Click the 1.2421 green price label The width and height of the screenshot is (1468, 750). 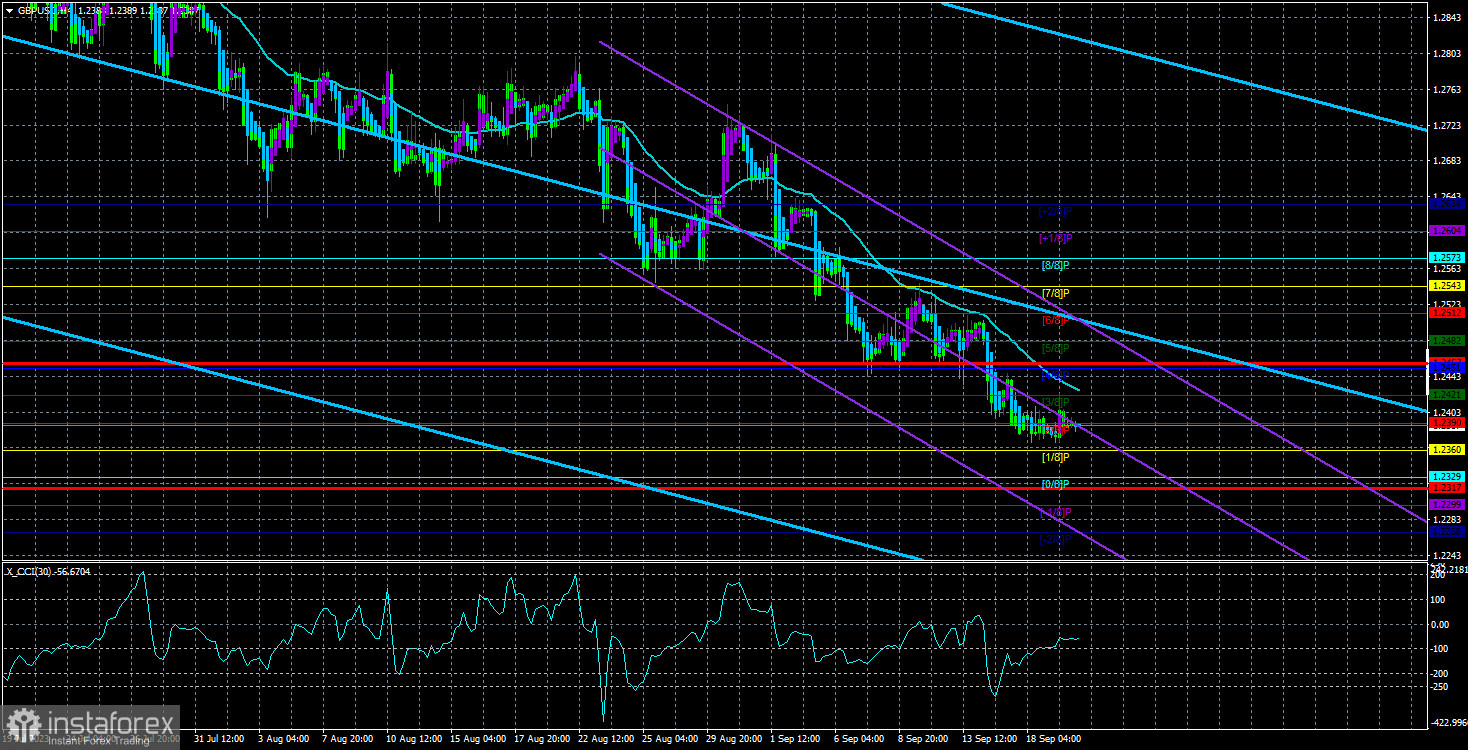(1448, 395)
